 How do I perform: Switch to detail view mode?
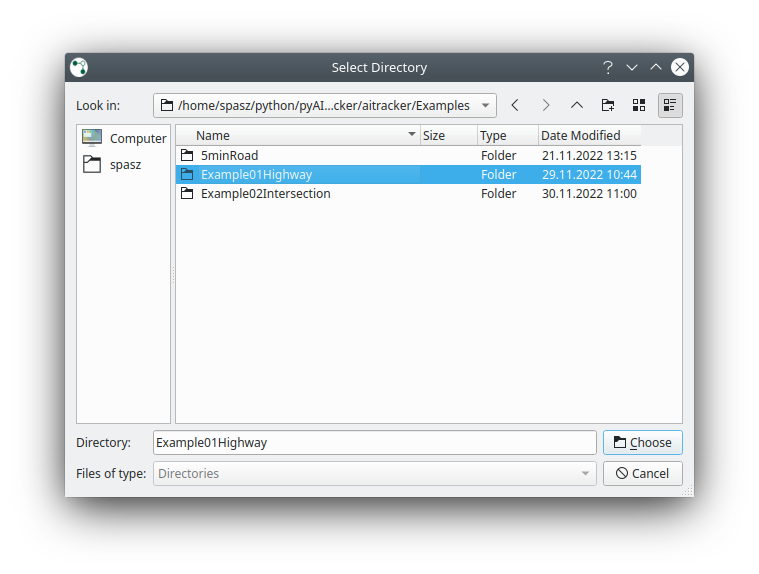(x=670, y=105)
